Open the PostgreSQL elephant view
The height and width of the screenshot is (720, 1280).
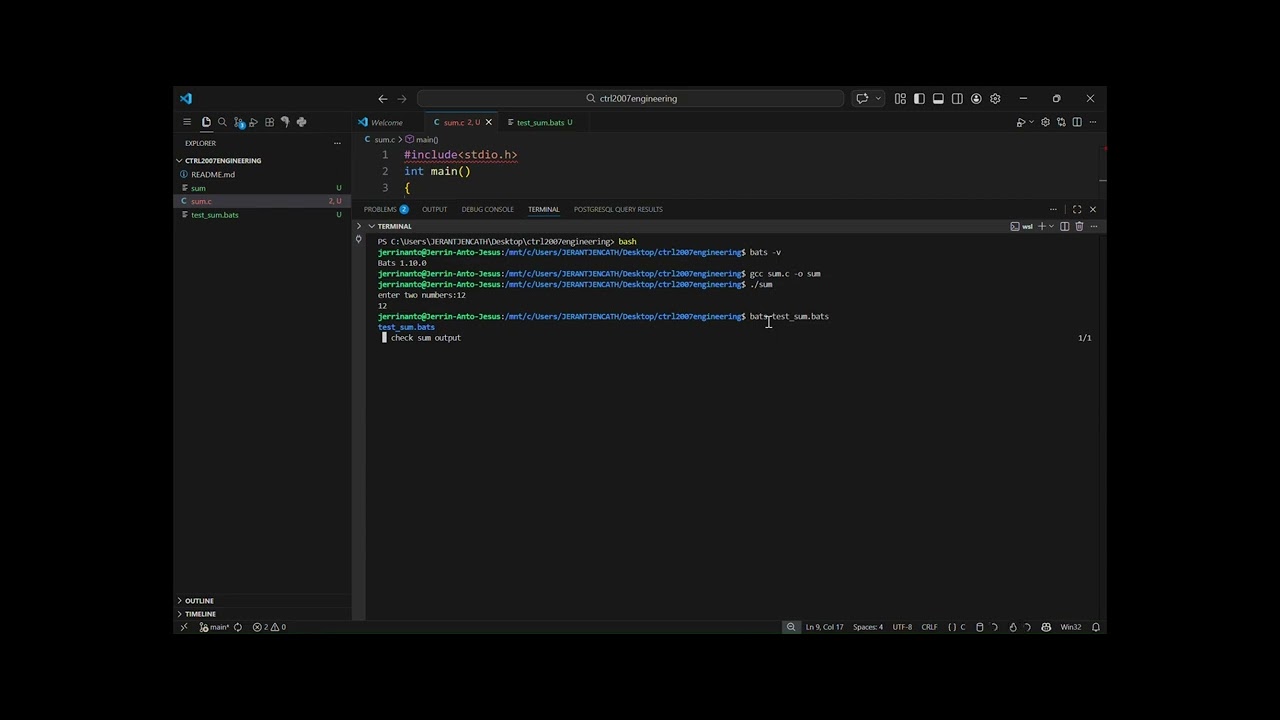pos(285,122)
